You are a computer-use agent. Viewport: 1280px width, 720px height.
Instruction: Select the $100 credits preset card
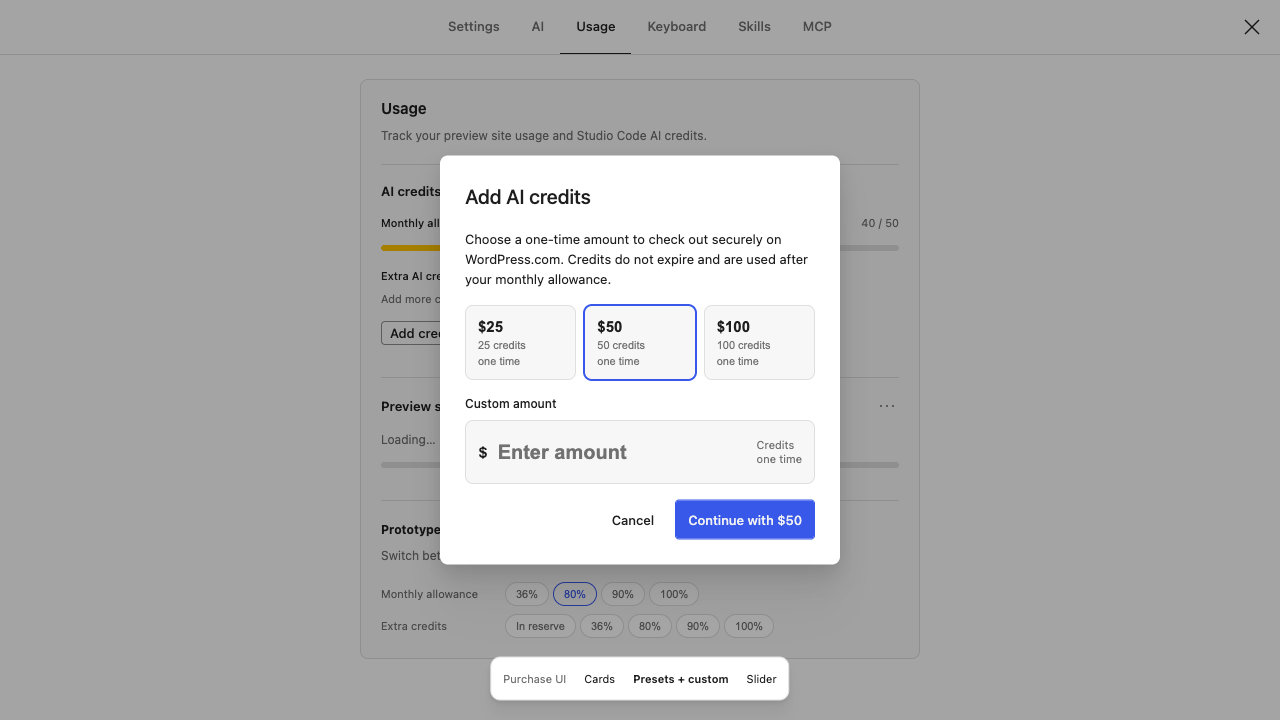click(759, 343)
